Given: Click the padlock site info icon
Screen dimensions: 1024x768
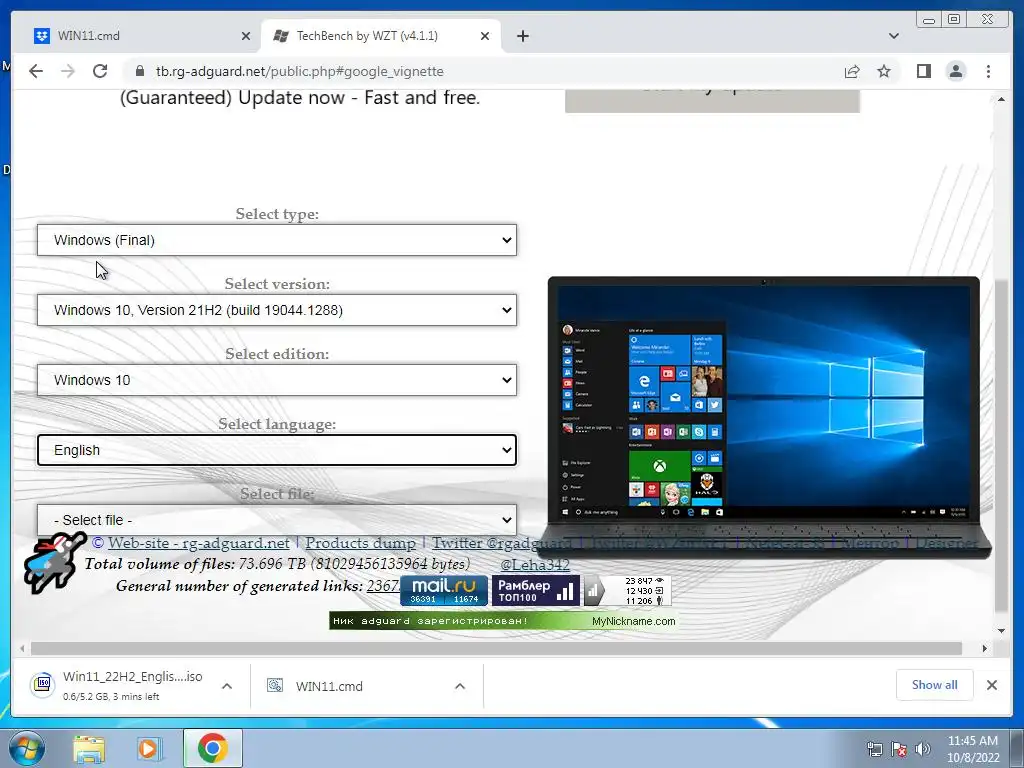Looking at the screenshot, I should [x=140, y=71].
